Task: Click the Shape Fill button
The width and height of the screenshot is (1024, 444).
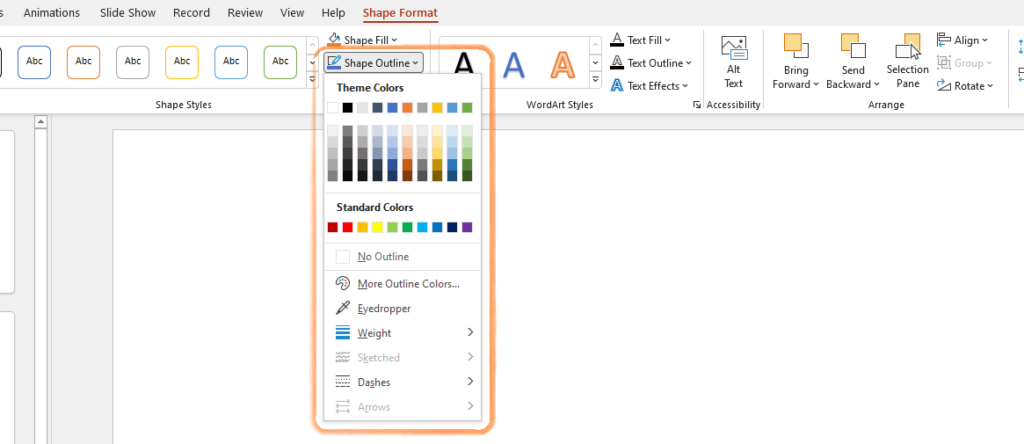Action: pyautogui.click(x=363, y=40)
